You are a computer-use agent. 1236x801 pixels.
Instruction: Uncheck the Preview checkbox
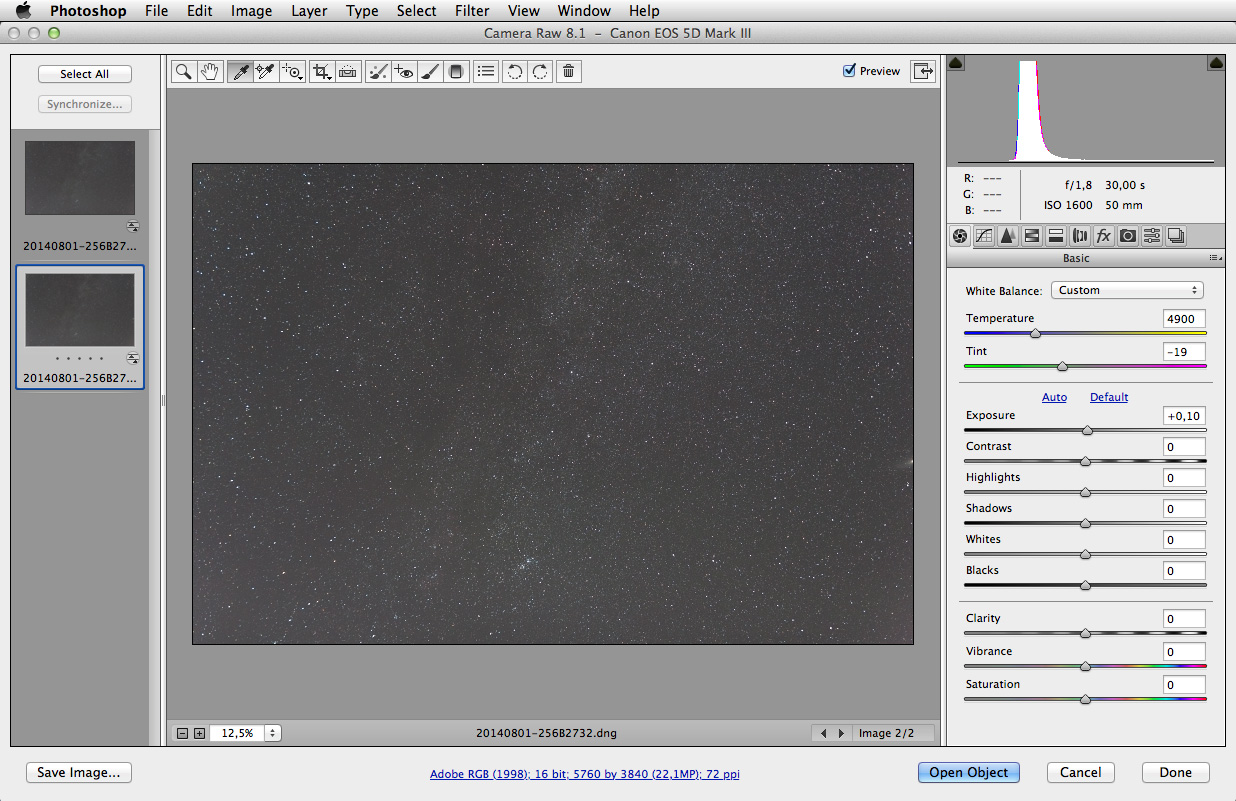pos(850,71)
